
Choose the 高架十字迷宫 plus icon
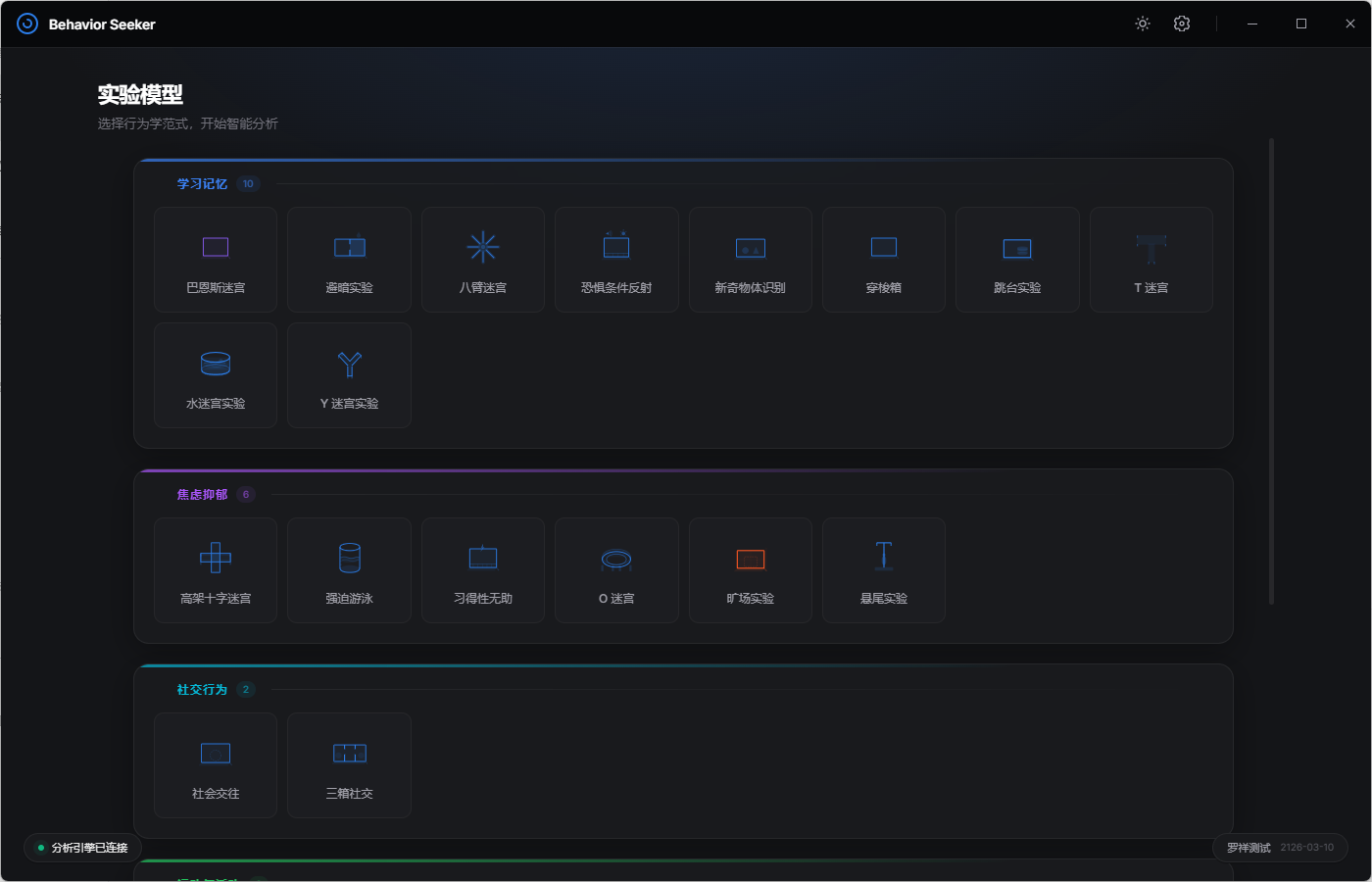(x=216, y=558)
